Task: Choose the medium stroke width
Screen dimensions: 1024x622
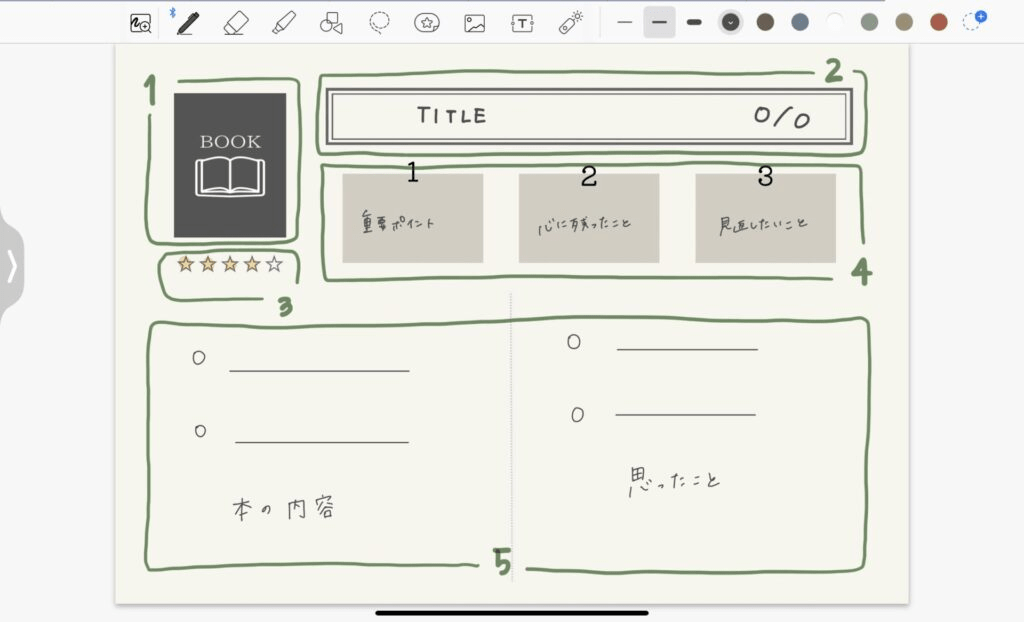Action: (660, 22)
